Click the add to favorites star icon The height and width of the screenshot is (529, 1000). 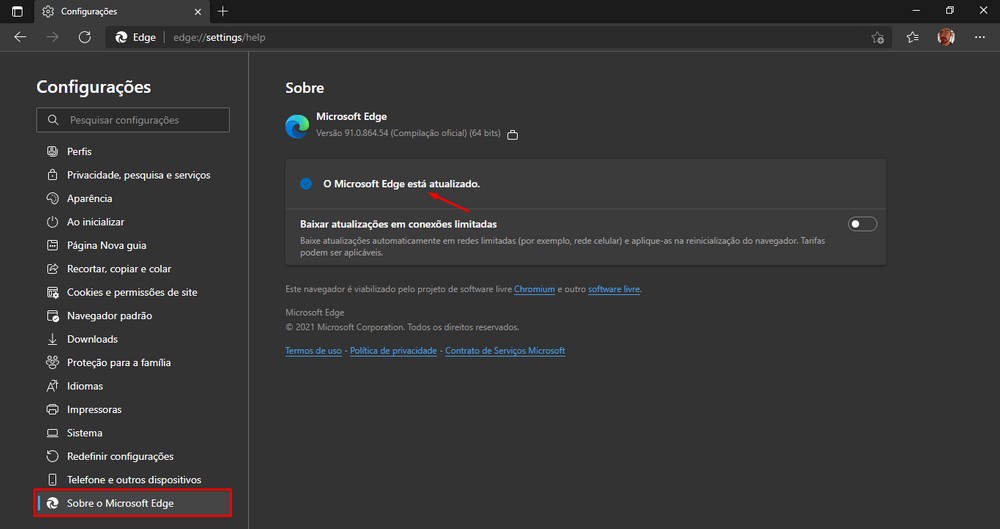pyautogui.click(x=877, y=37)
